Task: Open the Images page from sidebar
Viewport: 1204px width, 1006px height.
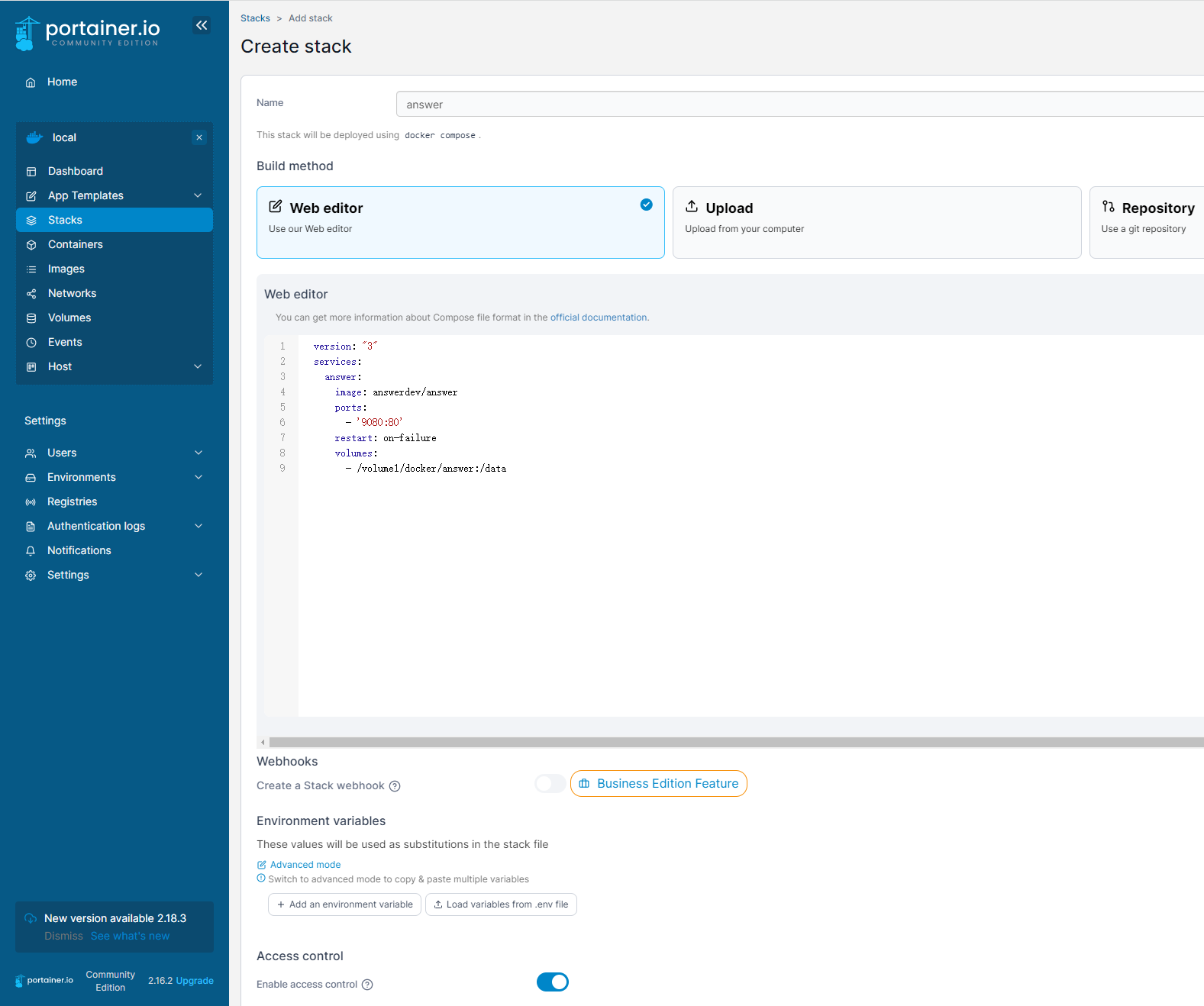Action: pos(66,269)
